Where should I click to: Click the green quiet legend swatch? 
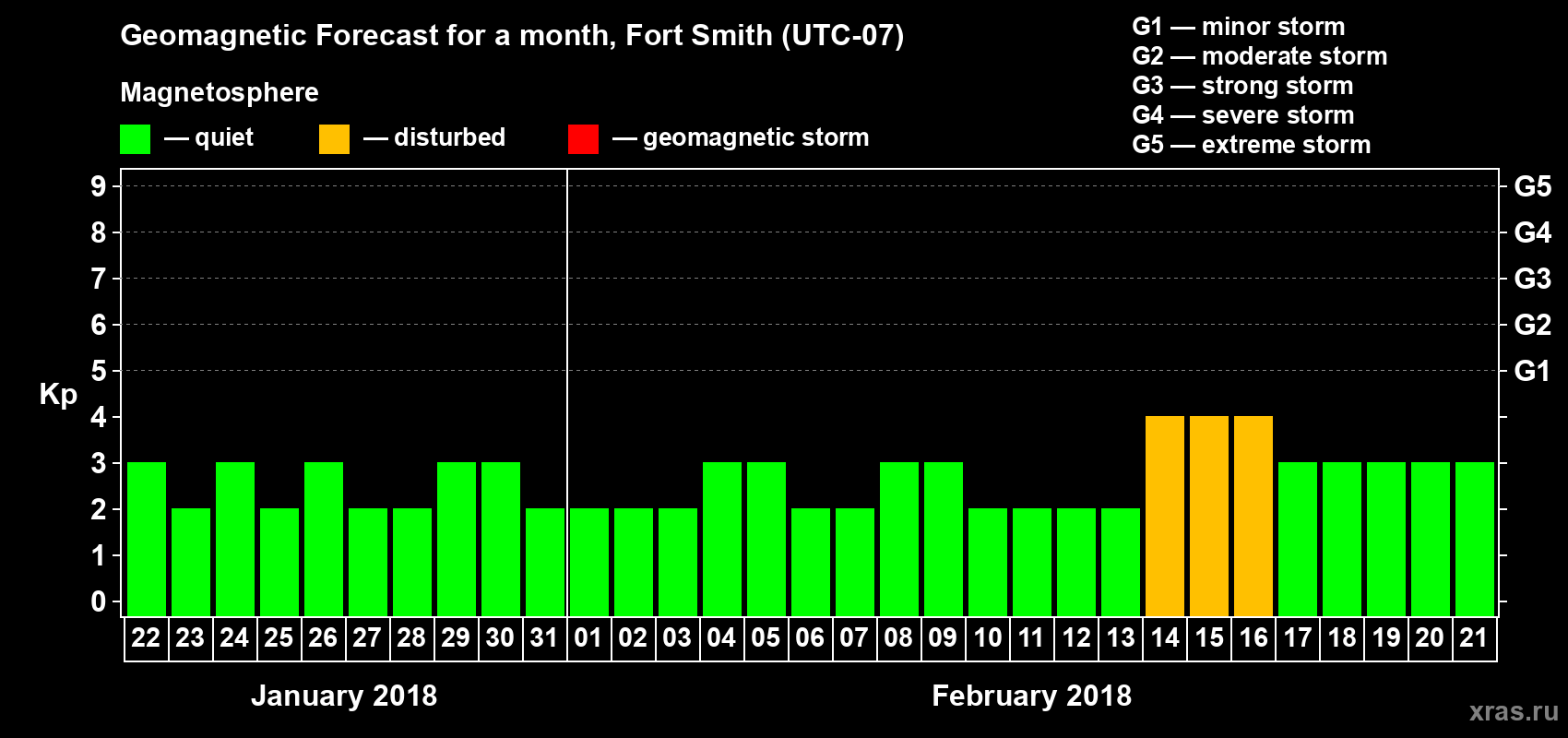click(136, 139)
